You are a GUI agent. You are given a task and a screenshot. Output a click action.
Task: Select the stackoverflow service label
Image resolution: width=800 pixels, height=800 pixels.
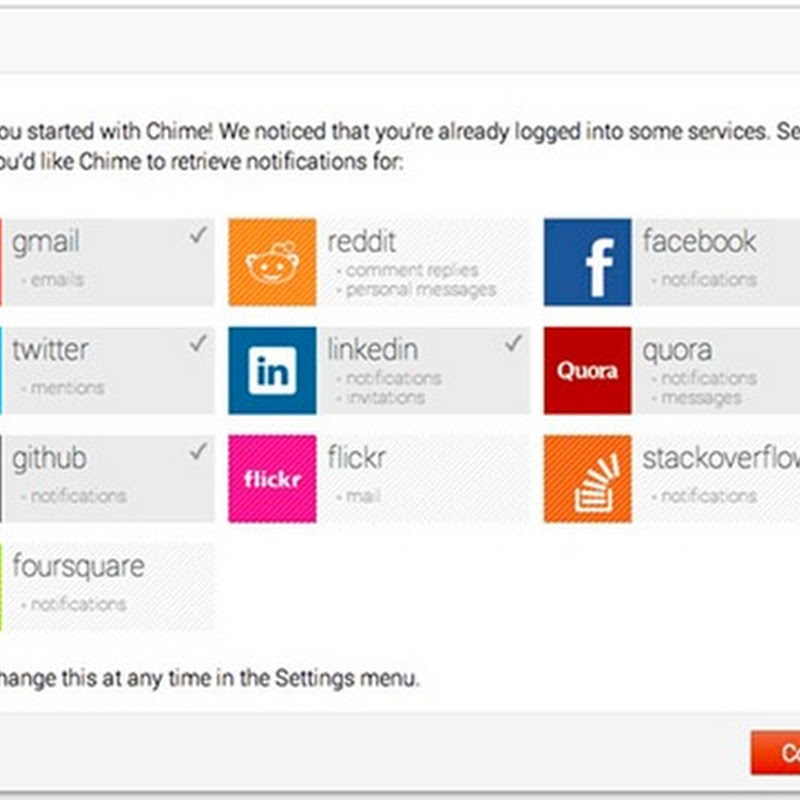[721, 458]
